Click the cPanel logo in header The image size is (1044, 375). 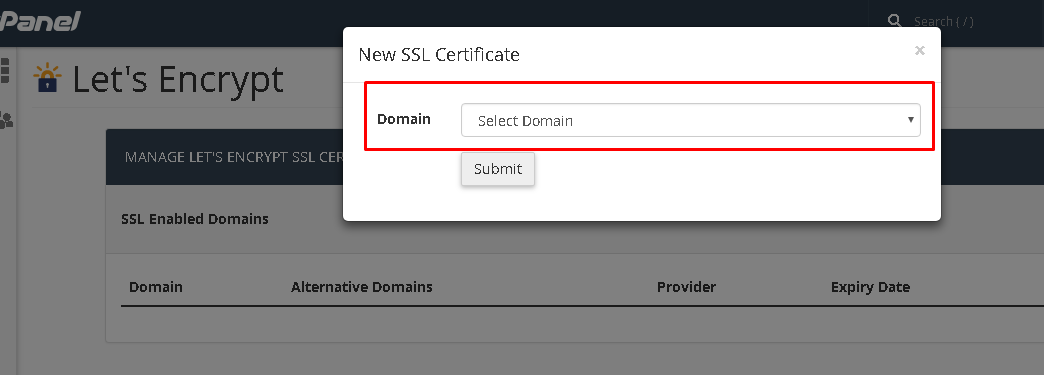40,21
